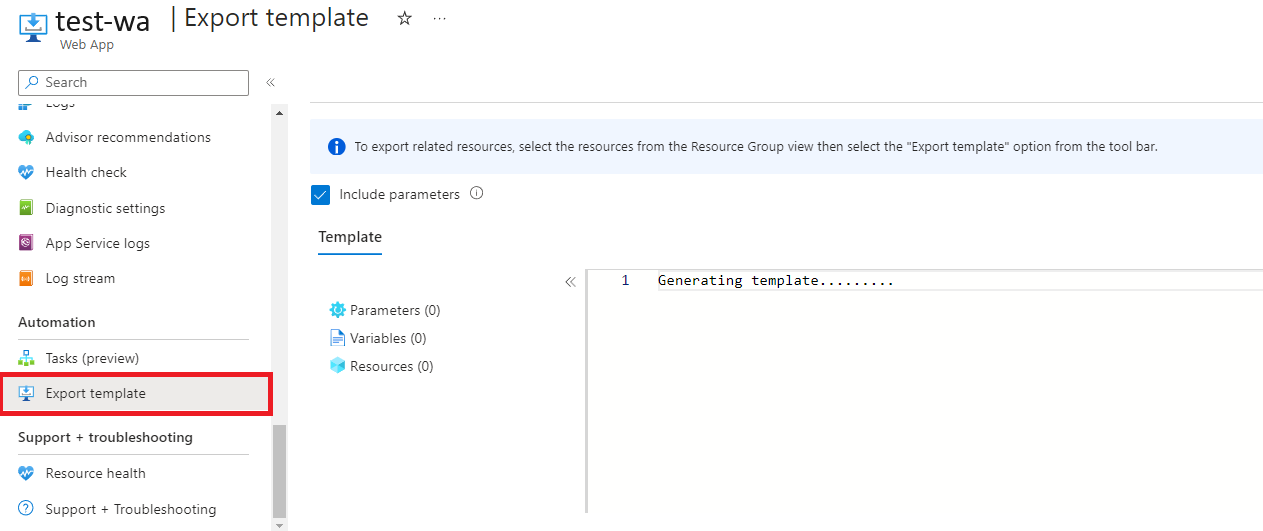1263x531 pixels.
Task: Select the Template tab
Action: click(x=350, y=238)
